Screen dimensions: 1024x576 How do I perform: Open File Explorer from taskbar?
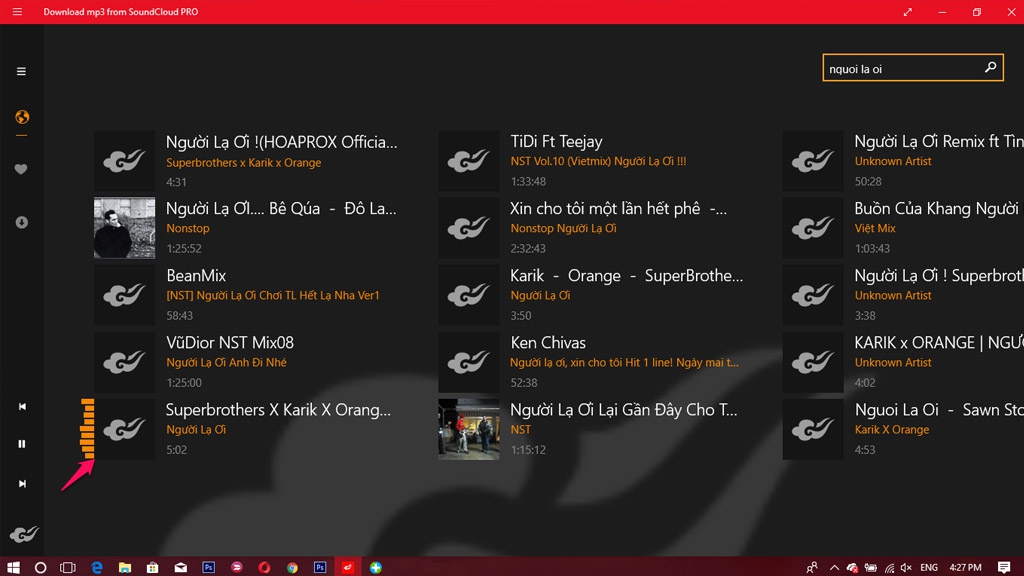tap(125, 568)
